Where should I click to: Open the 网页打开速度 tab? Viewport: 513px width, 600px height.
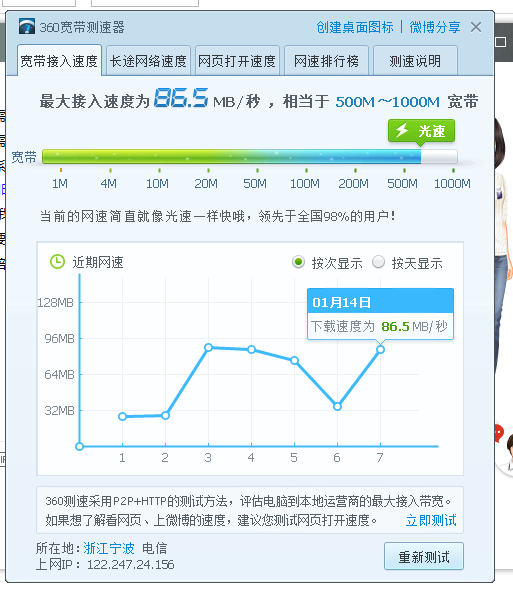pos(237,61)
